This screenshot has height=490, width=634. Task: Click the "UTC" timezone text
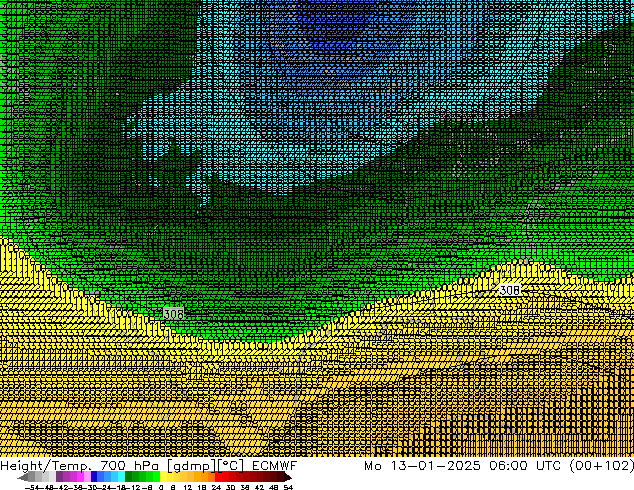[548, 466]
